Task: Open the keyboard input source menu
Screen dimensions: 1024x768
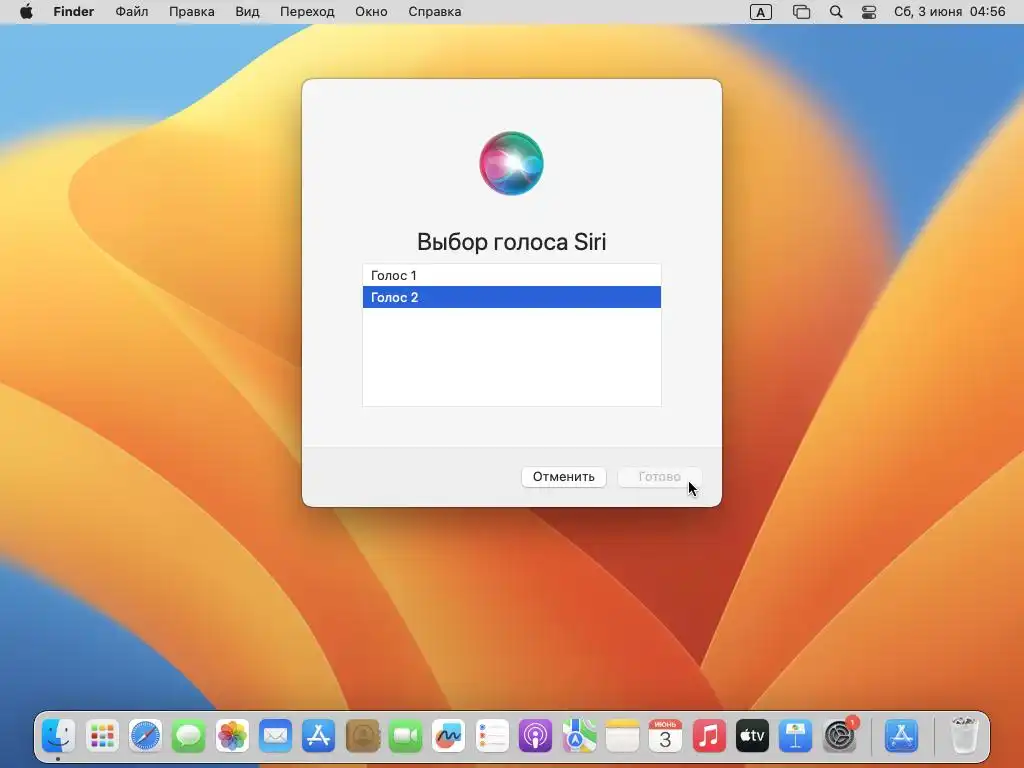Action: [x=760, y=12]
